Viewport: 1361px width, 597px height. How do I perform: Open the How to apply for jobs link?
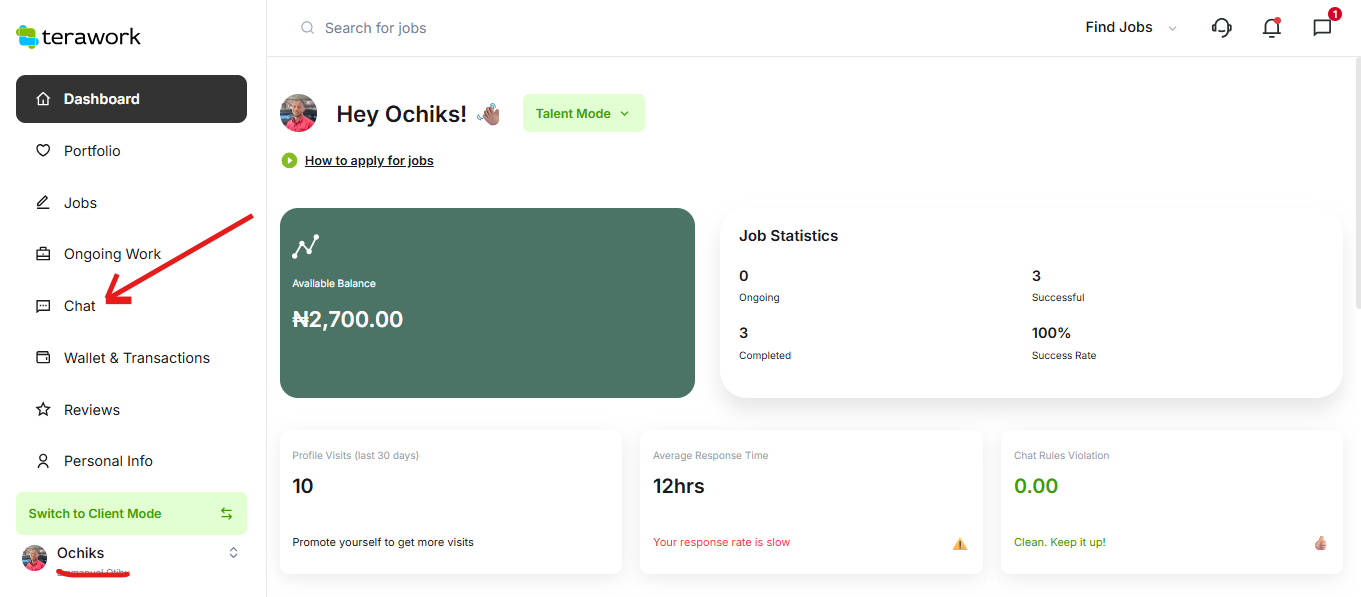coord(369,160)
